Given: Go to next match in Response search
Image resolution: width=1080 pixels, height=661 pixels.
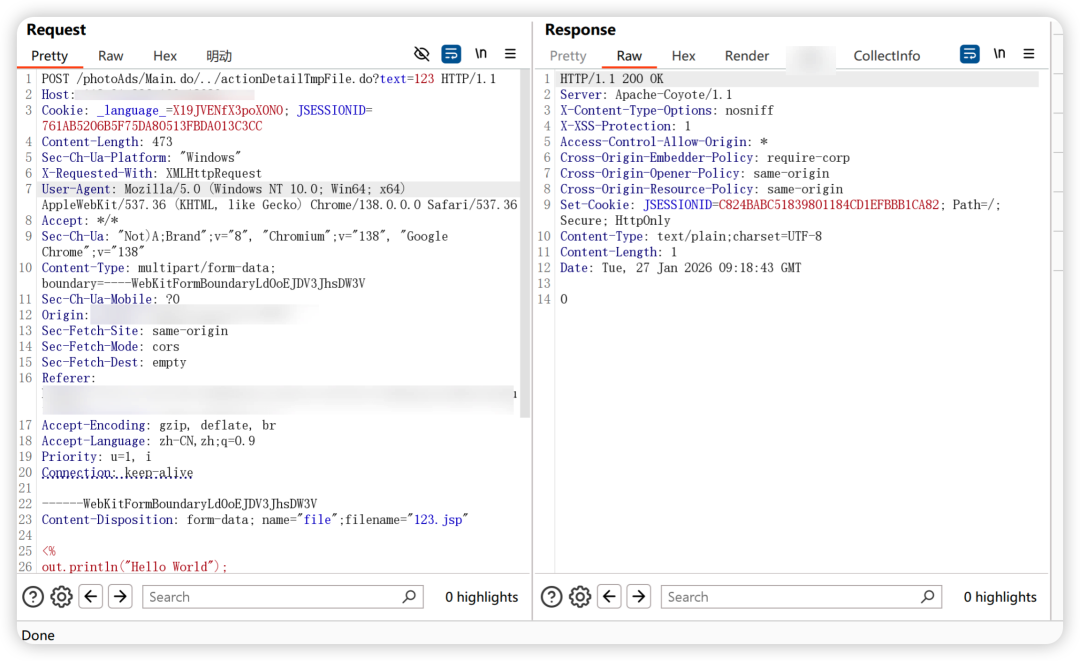Looking at the screenshot, I should [x=639, y=597].
